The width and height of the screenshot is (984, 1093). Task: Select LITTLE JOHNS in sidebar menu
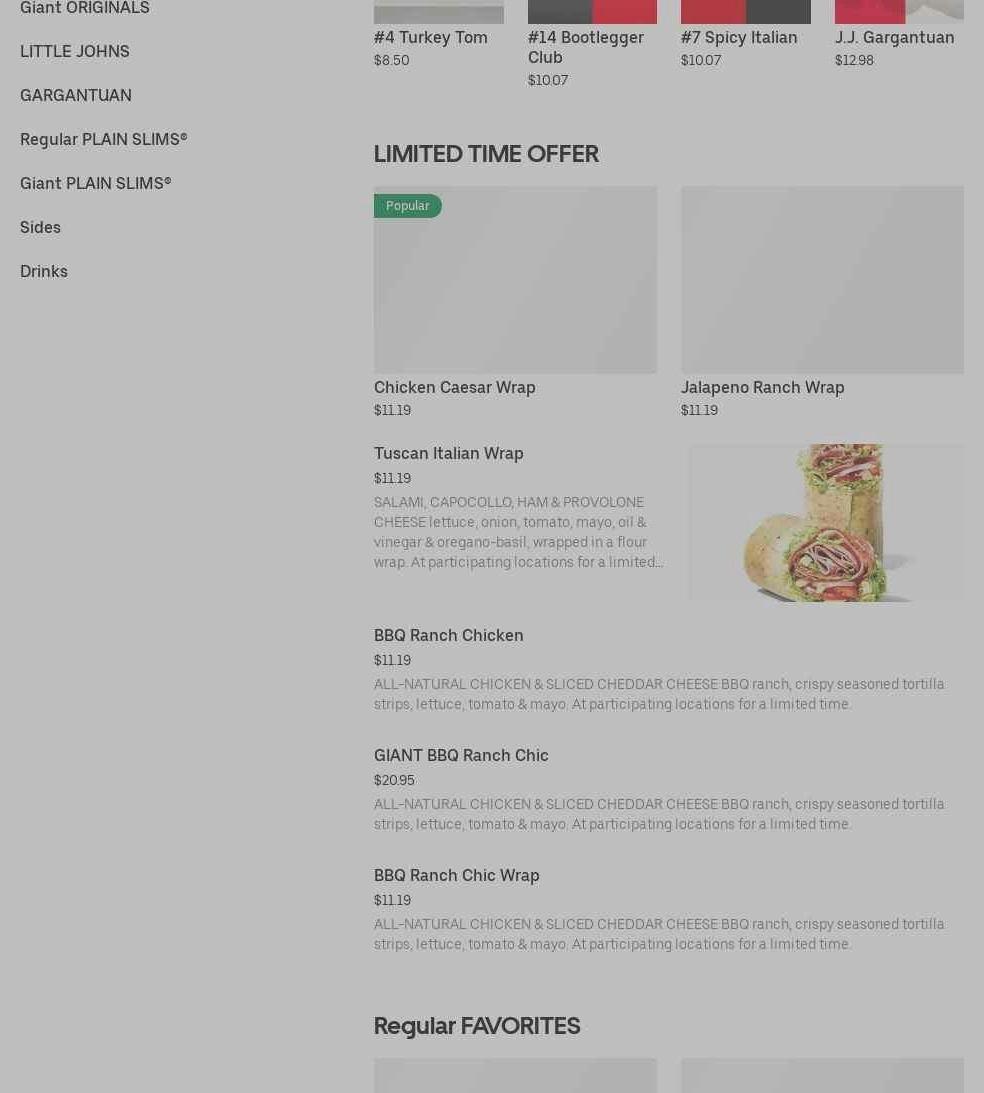pos(75,52)
